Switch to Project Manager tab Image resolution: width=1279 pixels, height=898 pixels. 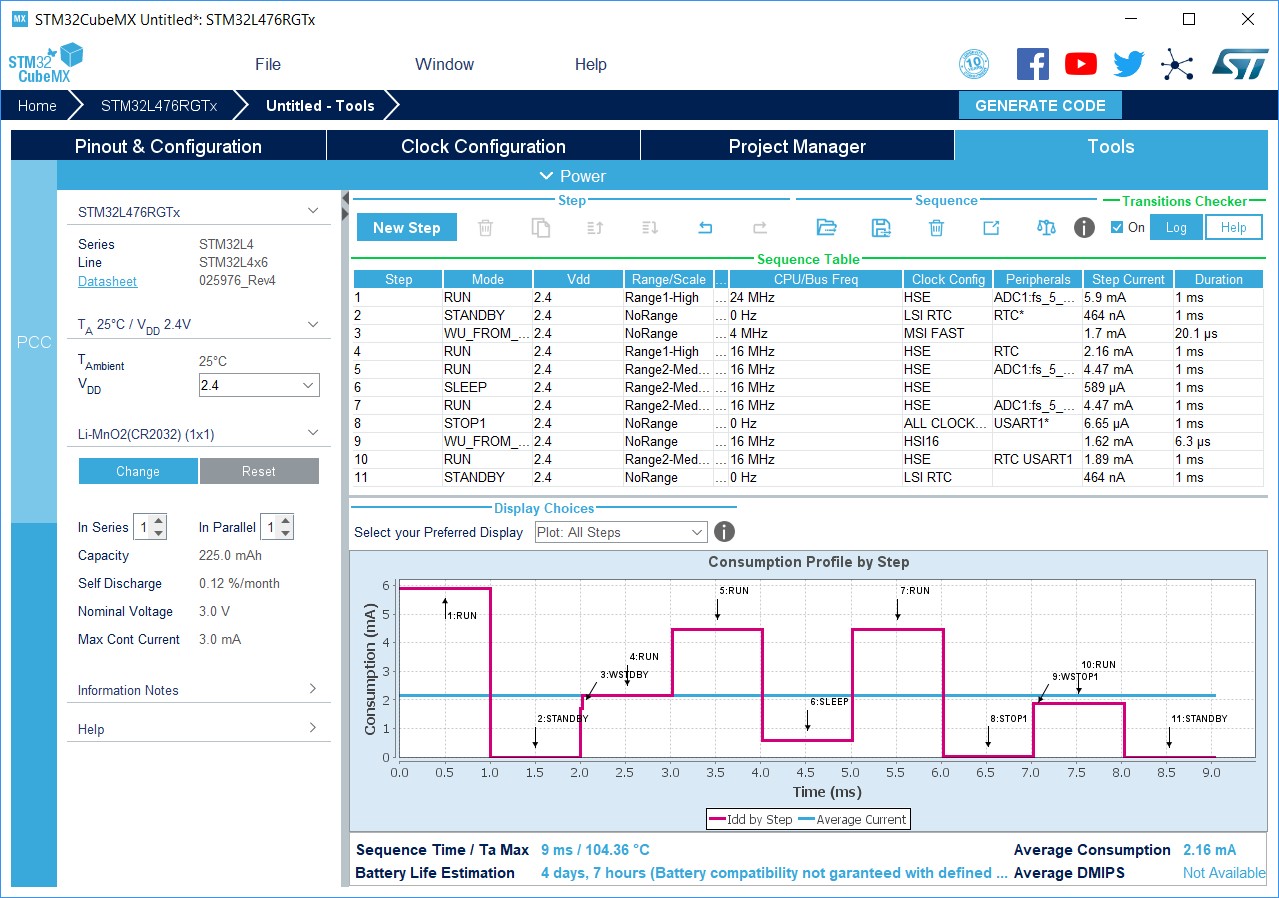[x=797, y=146]
